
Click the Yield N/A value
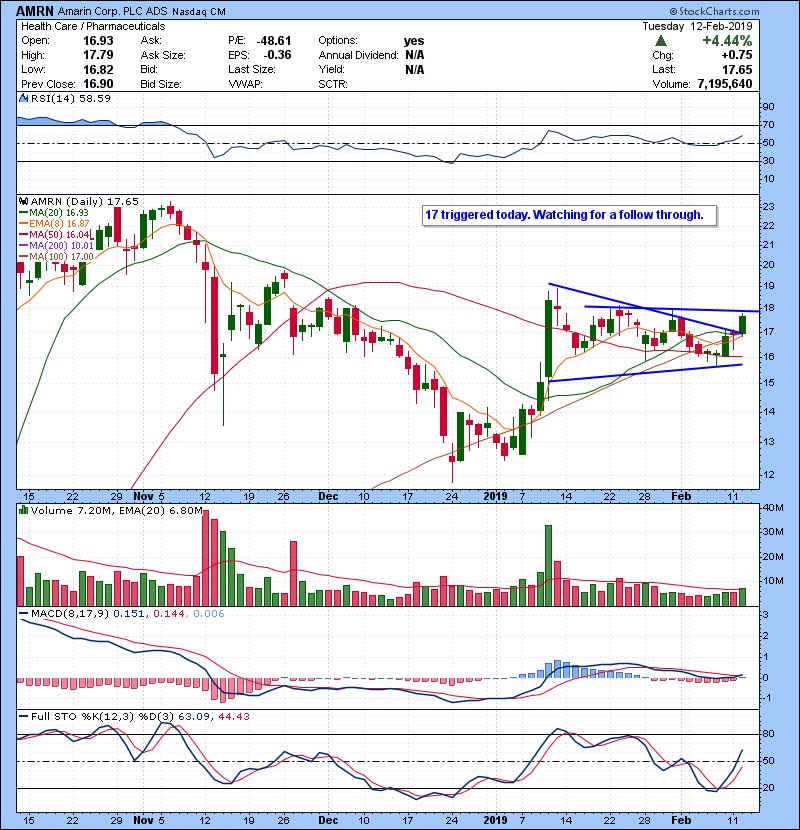[x=415, y=69]
